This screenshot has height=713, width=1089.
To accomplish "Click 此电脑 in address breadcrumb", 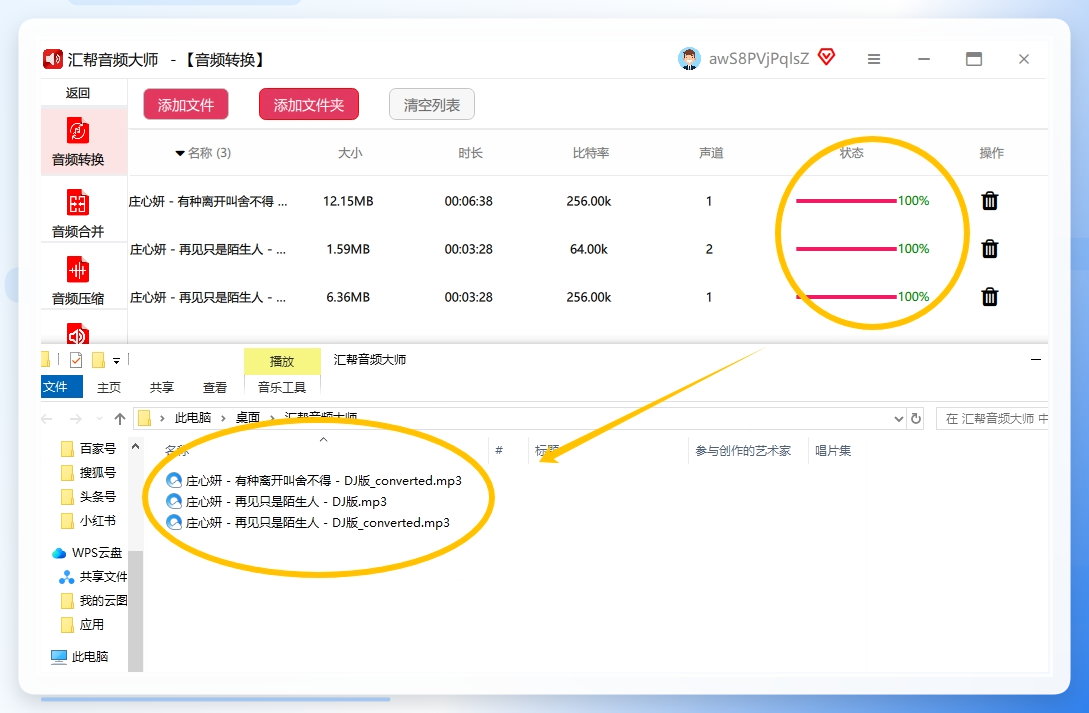I will click(192, 418).
